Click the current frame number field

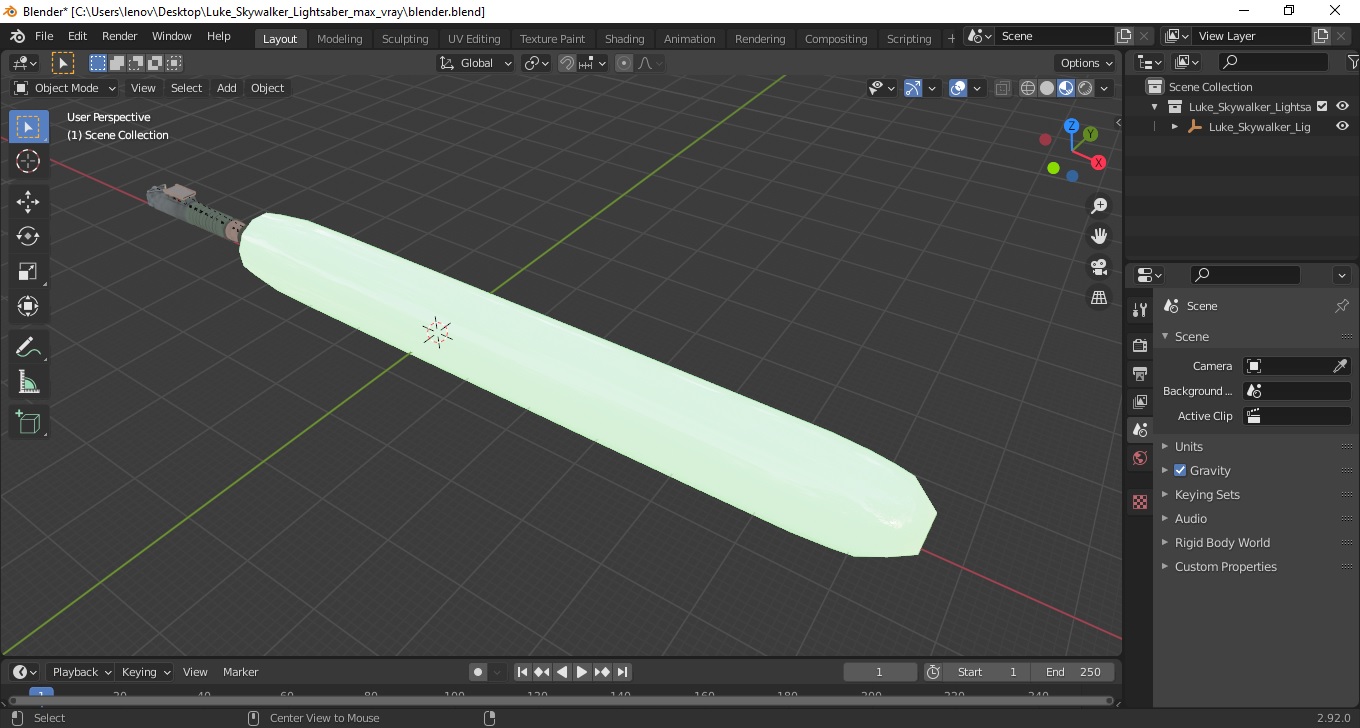click(x=880, y=672)
